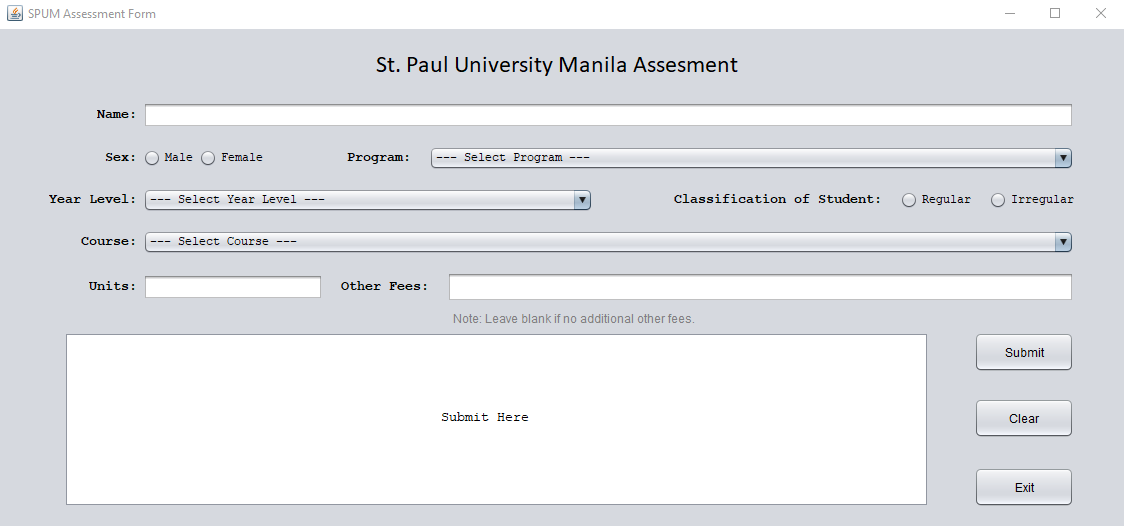Click the Name label
Image resolution: width=1124 pixels, height=526 pixels.
tap(116, 114)
